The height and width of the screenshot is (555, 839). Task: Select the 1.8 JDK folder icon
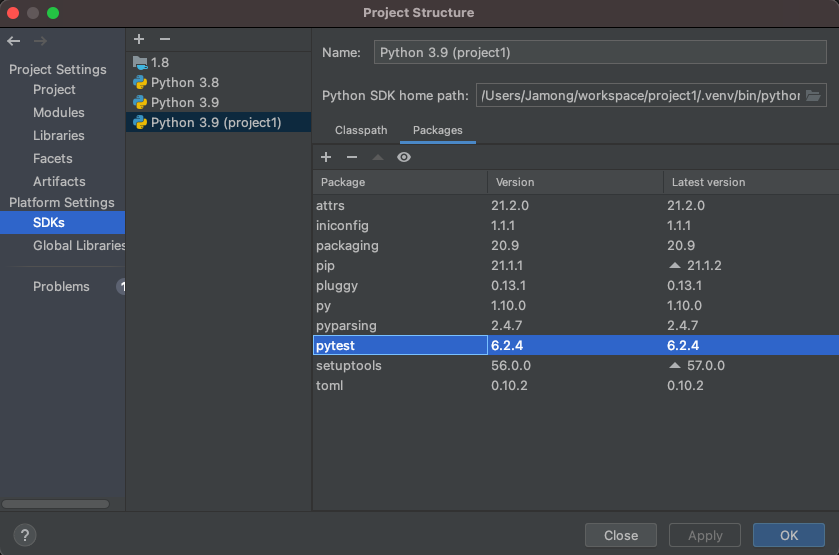pos(140,63)
